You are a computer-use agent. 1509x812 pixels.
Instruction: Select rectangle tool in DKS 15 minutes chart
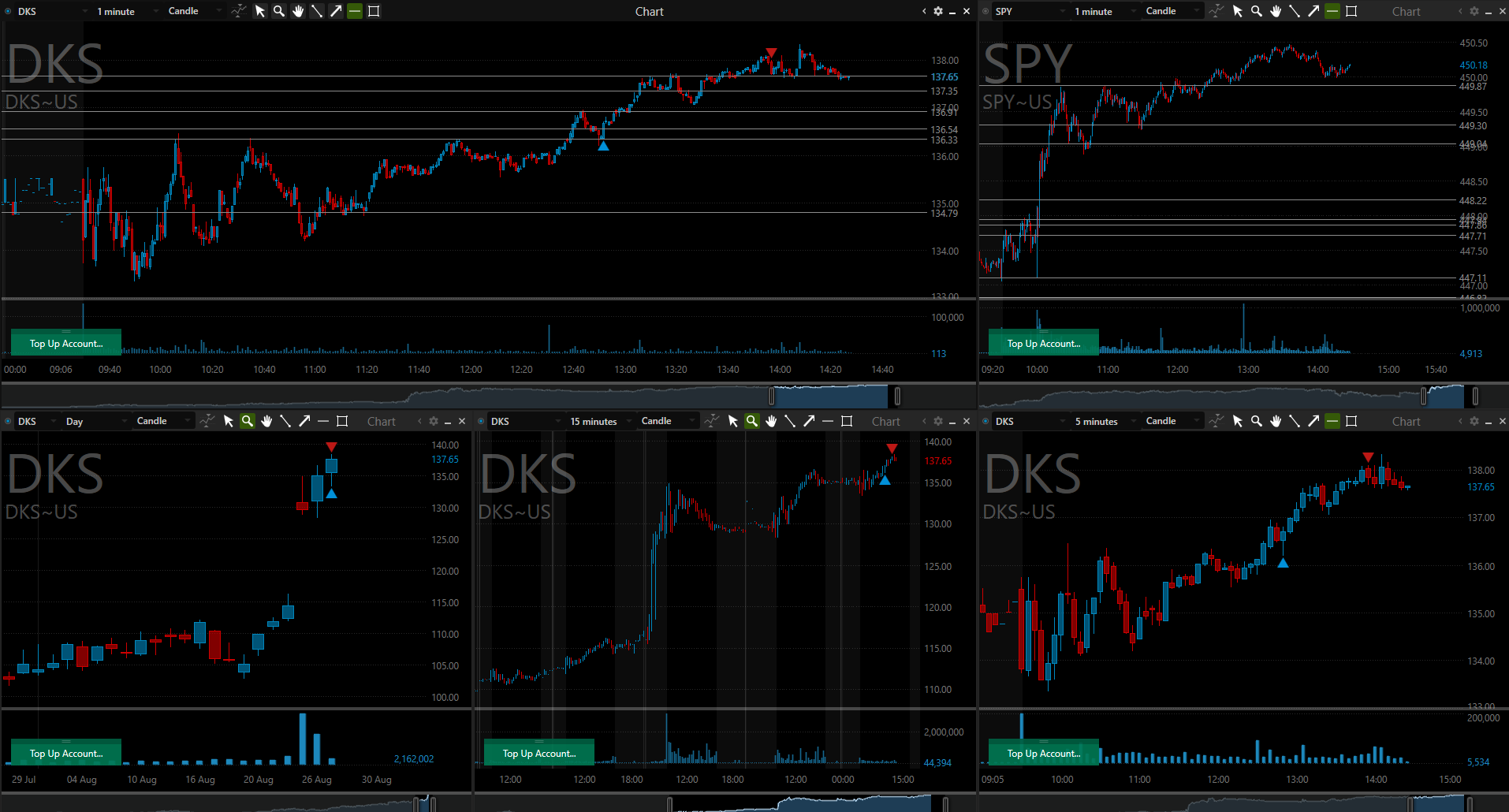tap(847, 421)
